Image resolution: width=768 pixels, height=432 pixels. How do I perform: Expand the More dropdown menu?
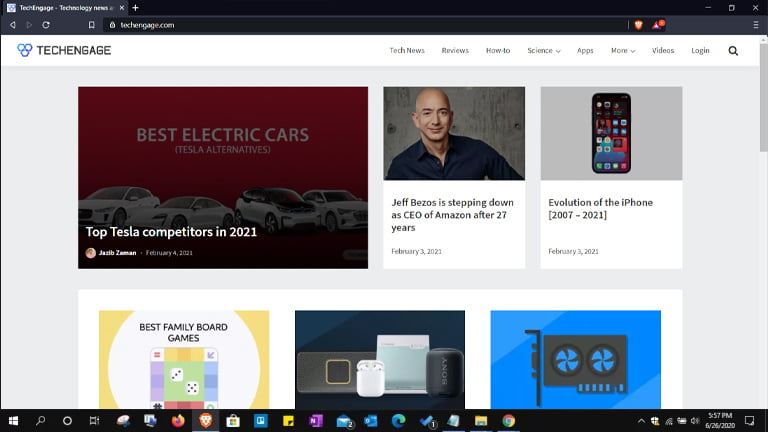[x=623, y=50]
